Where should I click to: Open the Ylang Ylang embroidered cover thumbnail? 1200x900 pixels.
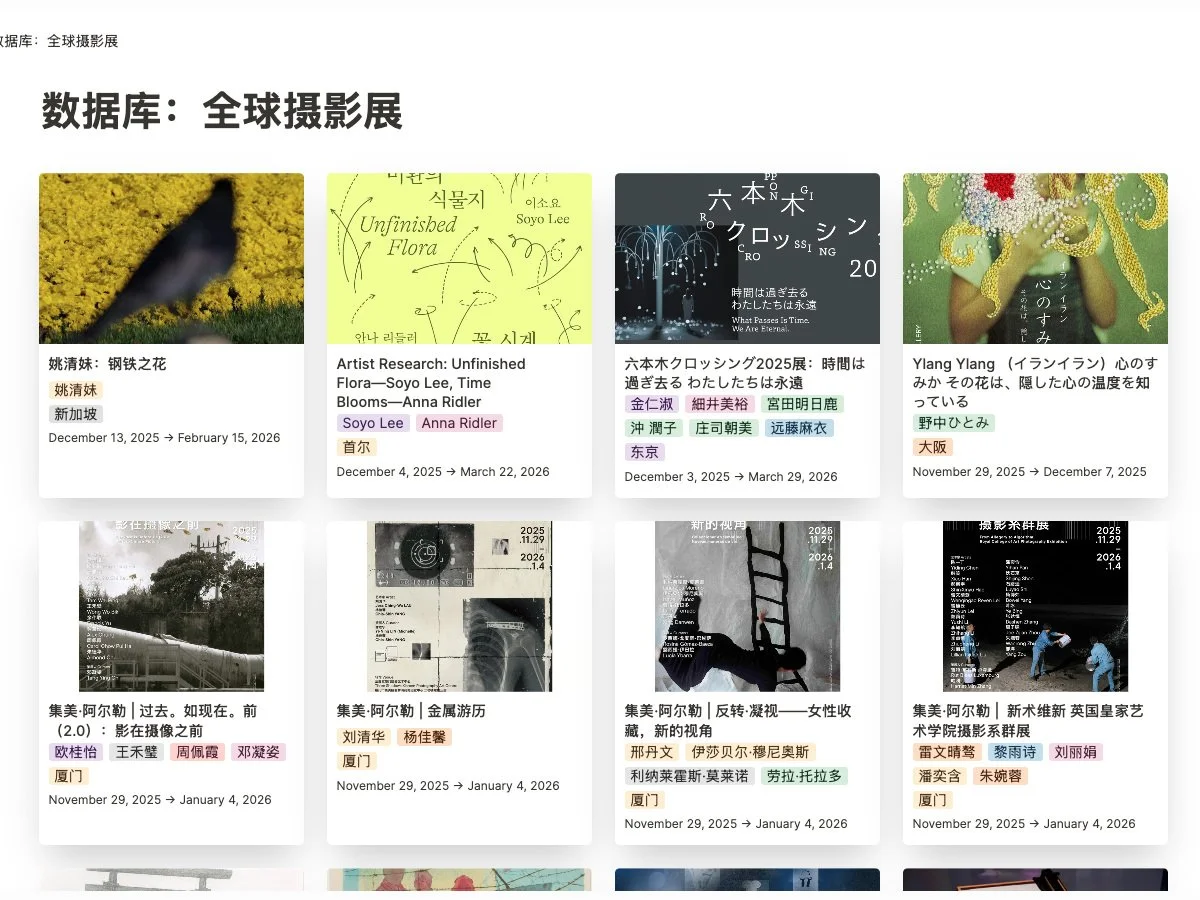[1035, 258]
